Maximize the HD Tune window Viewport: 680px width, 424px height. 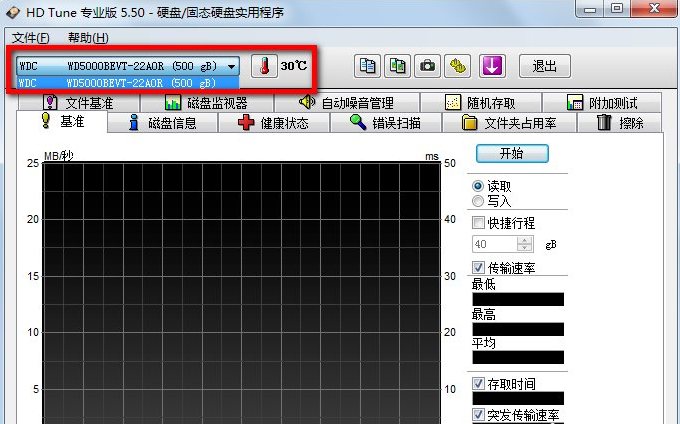pos(617,9)
